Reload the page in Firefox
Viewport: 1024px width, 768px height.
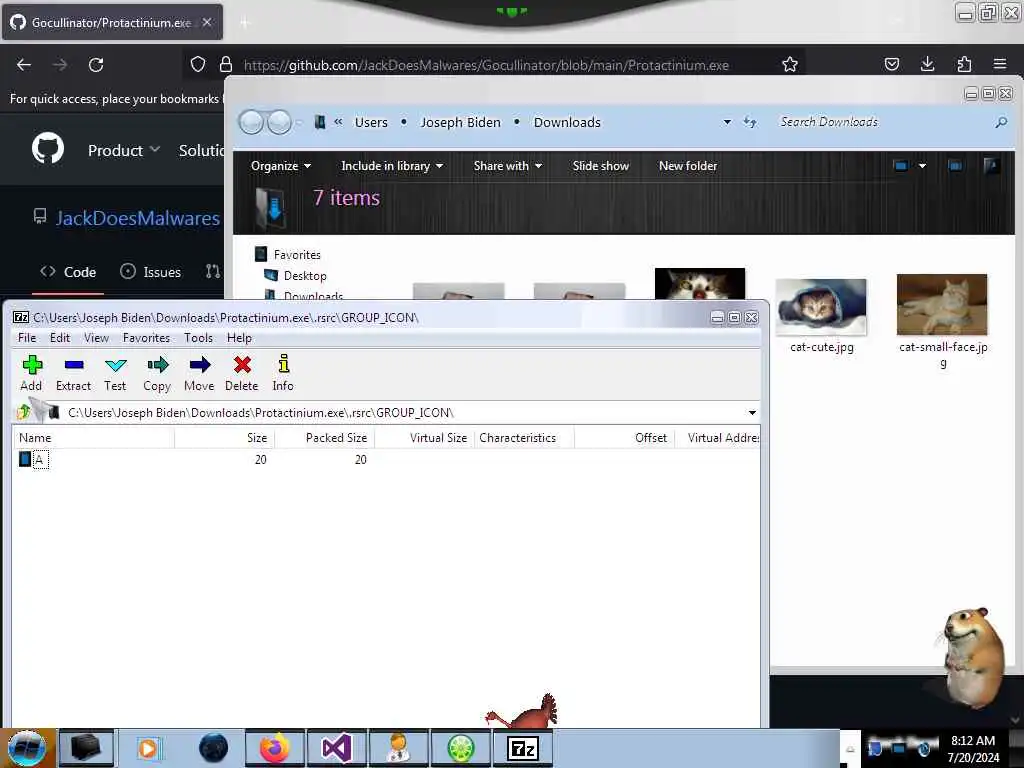[x=96, y=65]
